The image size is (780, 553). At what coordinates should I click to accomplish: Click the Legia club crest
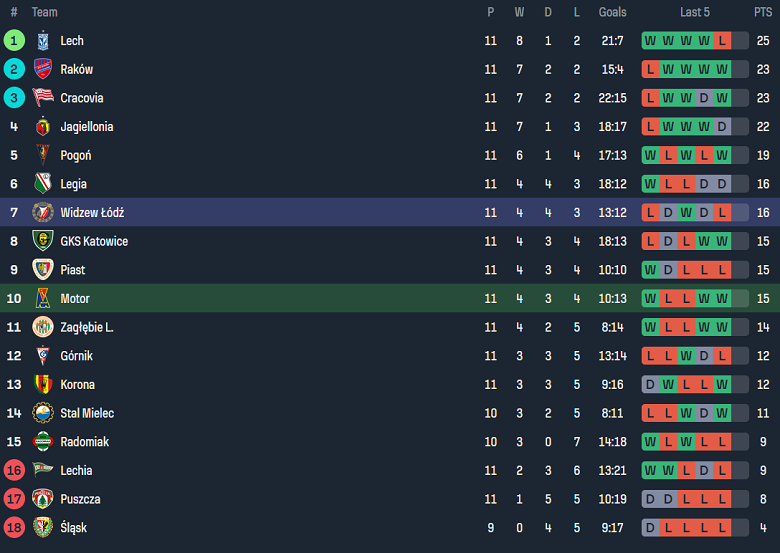click(x=42, y=184)
